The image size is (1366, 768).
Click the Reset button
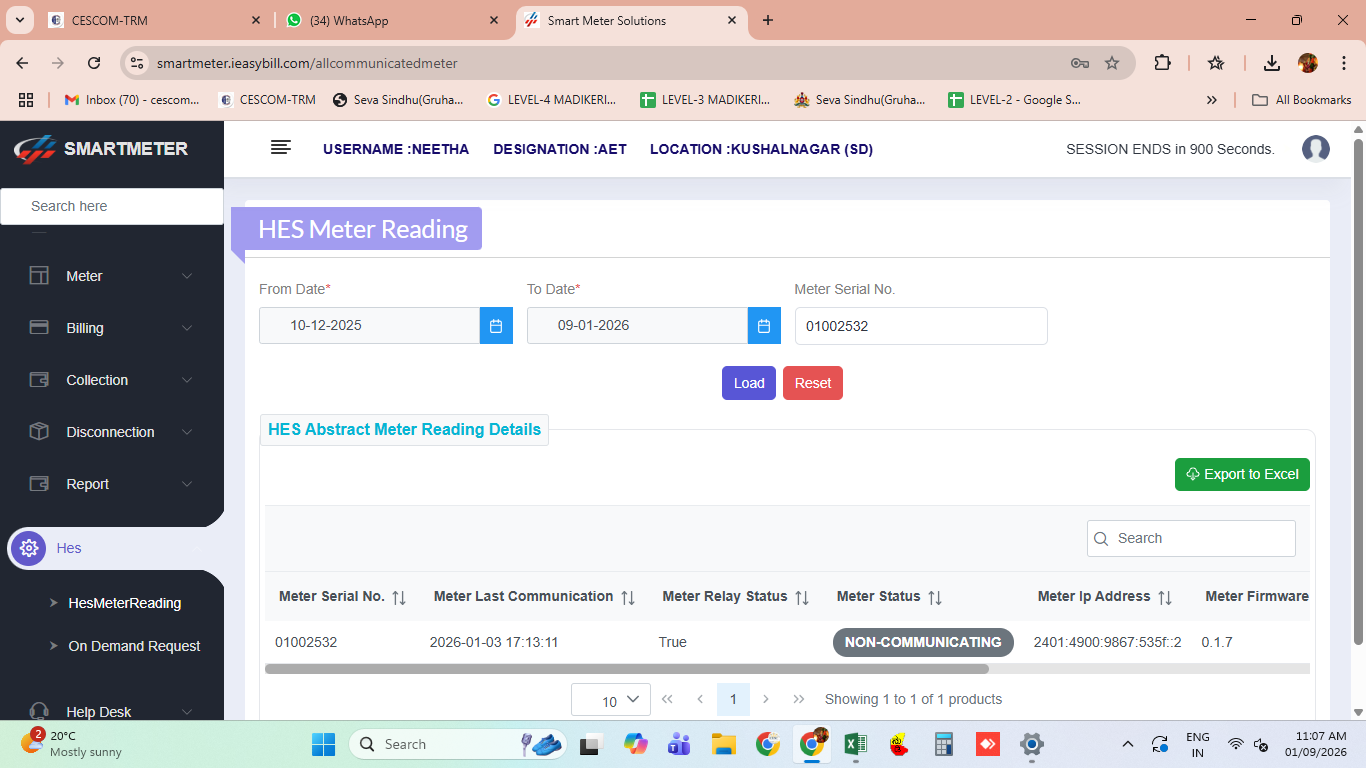tap(813, 383)
